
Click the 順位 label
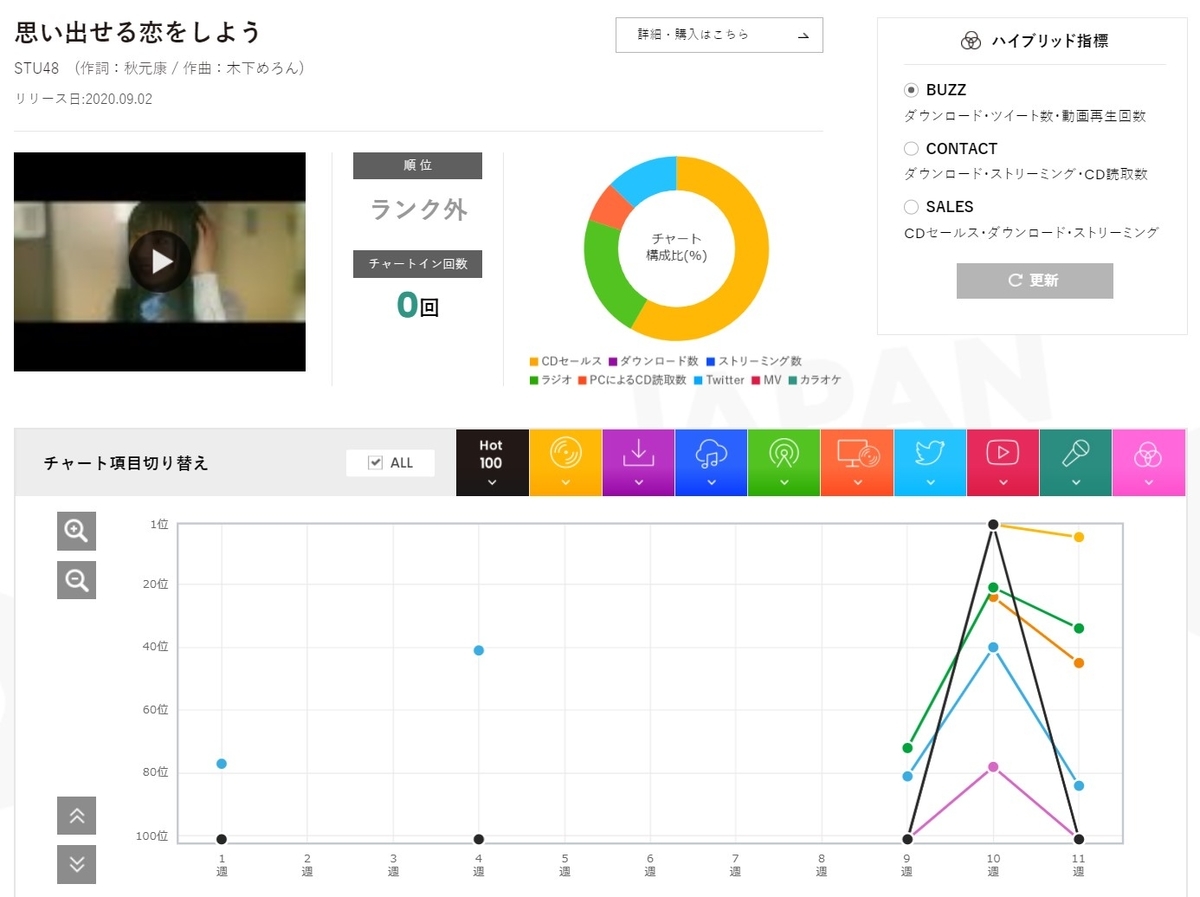pyautogui.click(x=418, y=165)
